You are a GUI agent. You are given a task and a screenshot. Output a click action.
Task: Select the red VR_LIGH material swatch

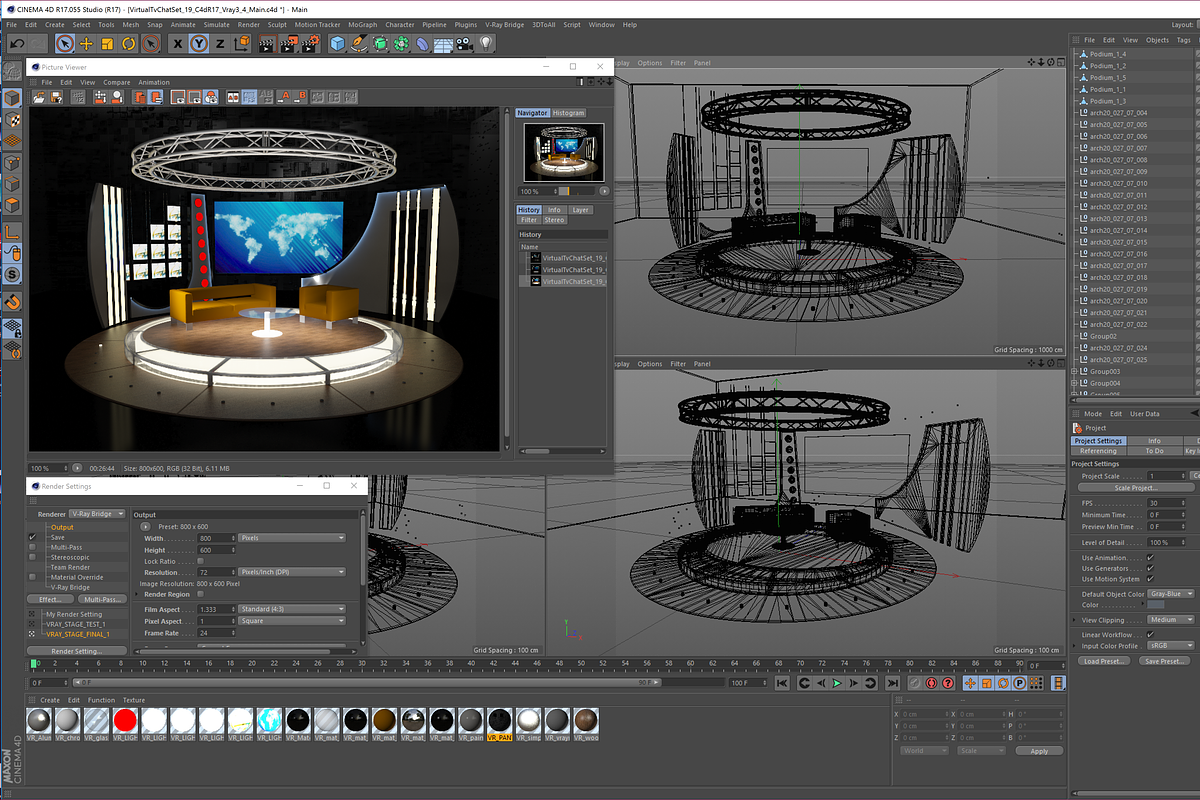[125, 720]
